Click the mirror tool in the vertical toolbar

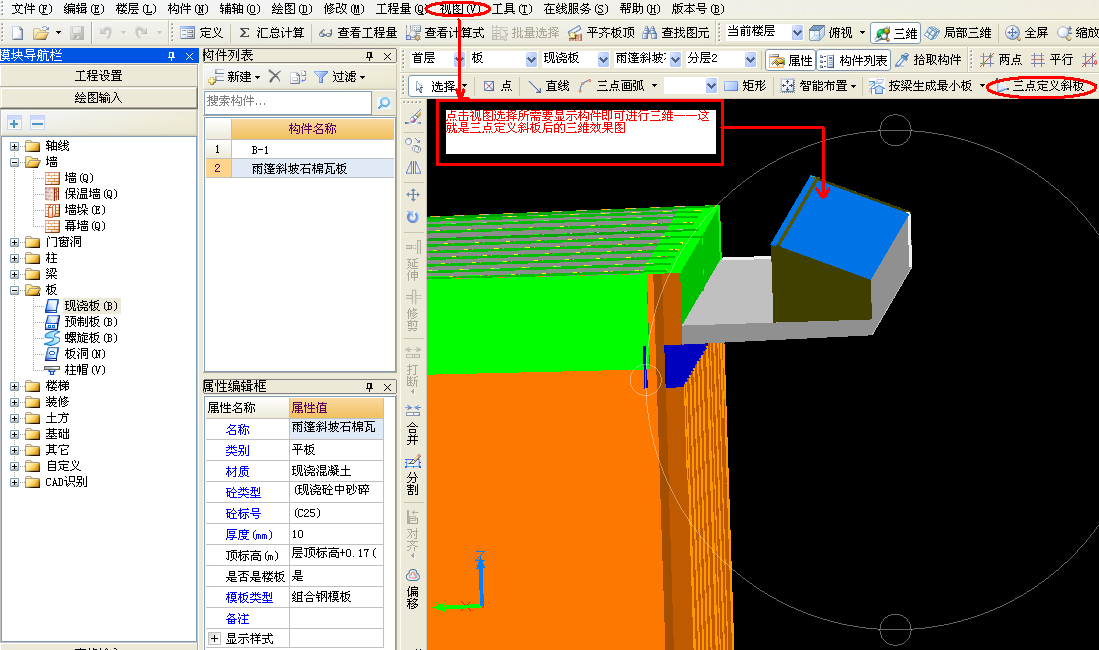coord(413,168)
